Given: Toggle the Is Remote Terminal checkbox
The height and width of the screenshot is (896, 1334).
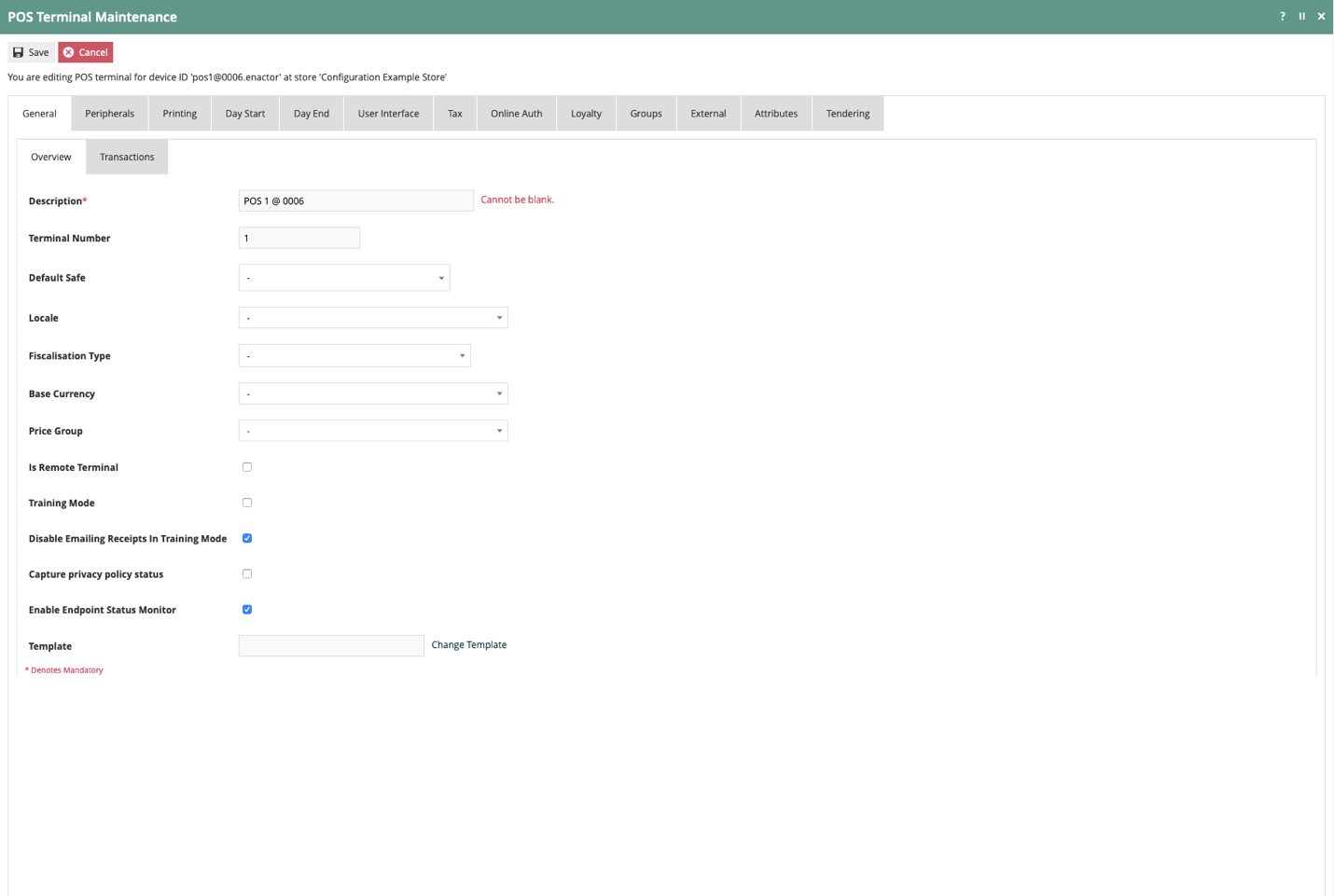Looking at the screenshot, I should coord(247,467).
